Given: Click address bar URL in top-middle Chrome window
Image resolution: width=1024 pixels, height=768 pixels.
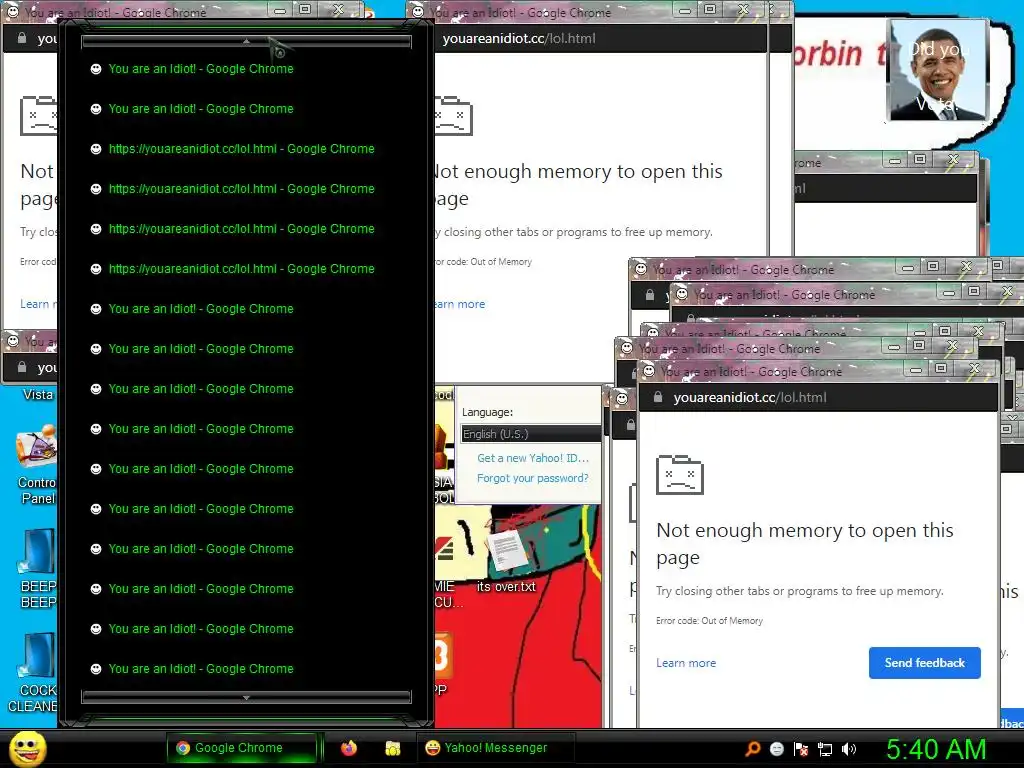Looking at the screenshot, I should pos(519,39).
